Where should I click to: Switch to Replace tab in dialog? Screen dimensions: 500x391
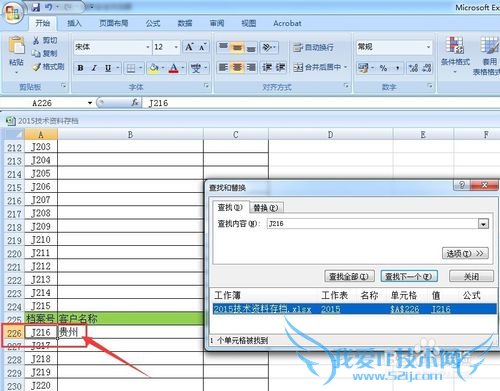point(266,208)
